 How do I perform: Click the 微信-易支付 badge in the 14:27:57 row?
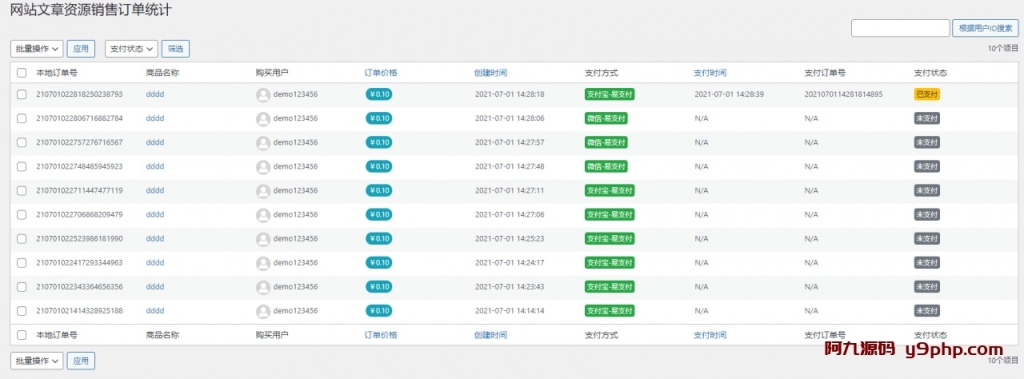coord(606,142)
